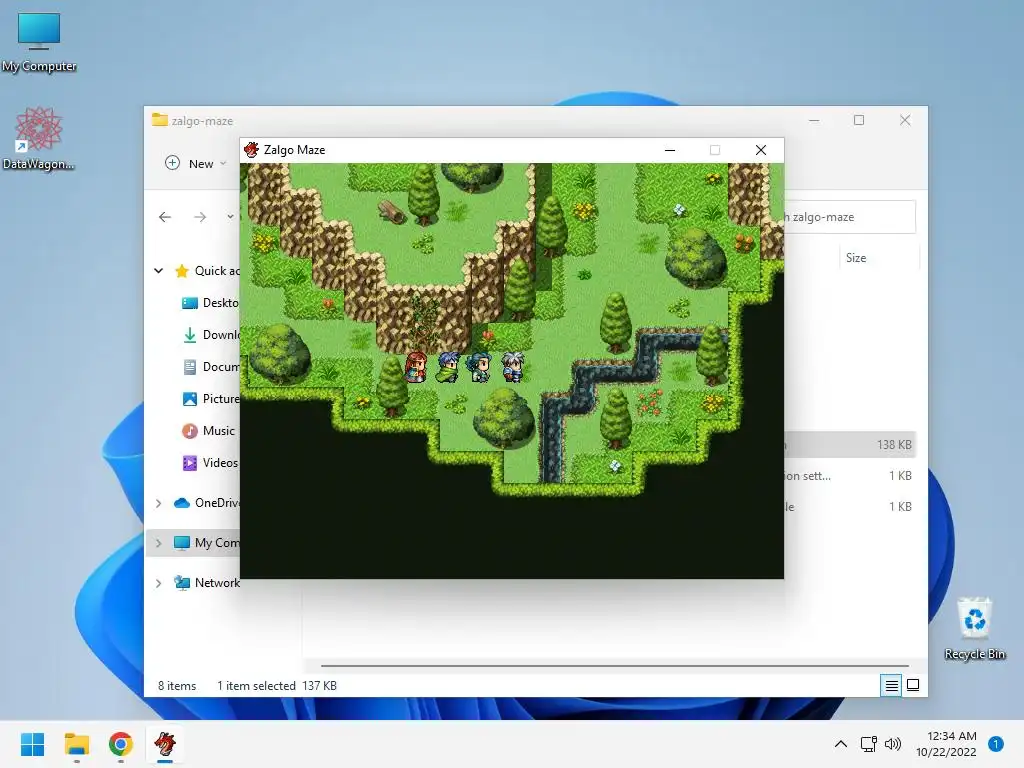The height and width of the screenshot is (768, 1024).
Task: Go back in File Explorer
Action: pyautogui.click(x=165, y=217)
